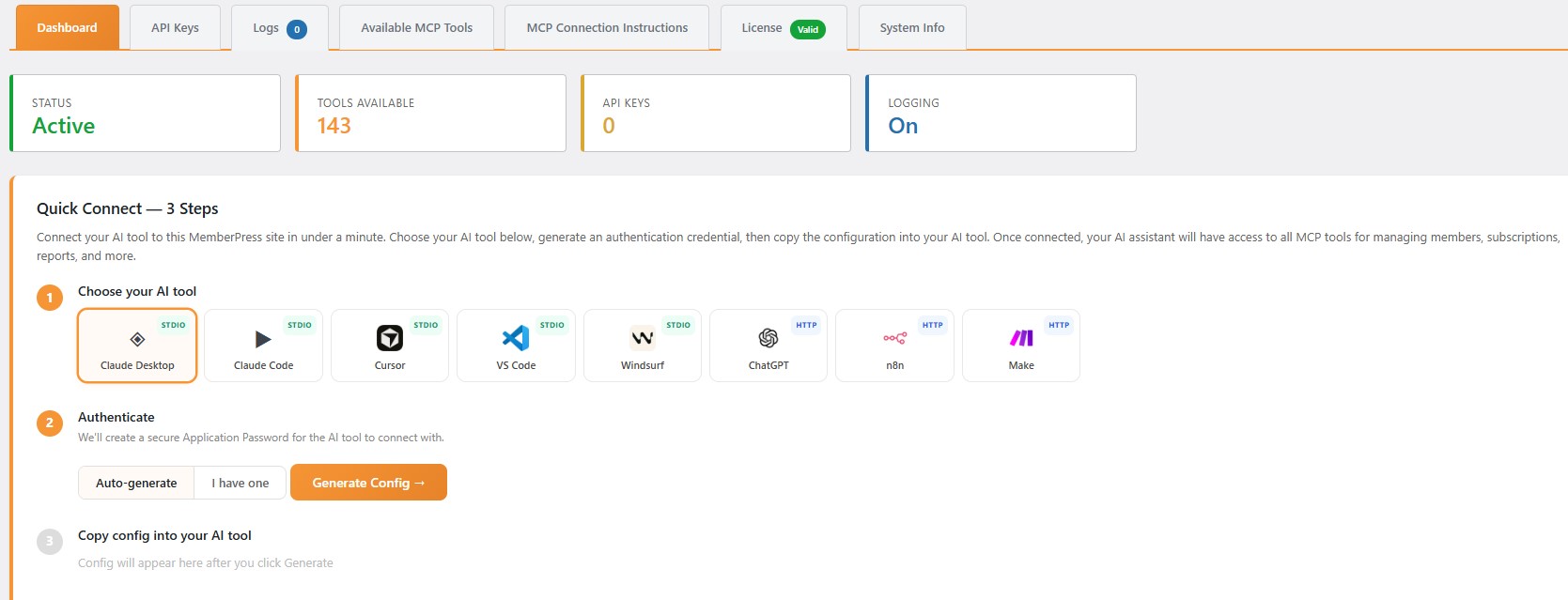Open MCP Connection Instructions tab
Viewport: 1568px width, 600px height.
click(x=607, y=27)
